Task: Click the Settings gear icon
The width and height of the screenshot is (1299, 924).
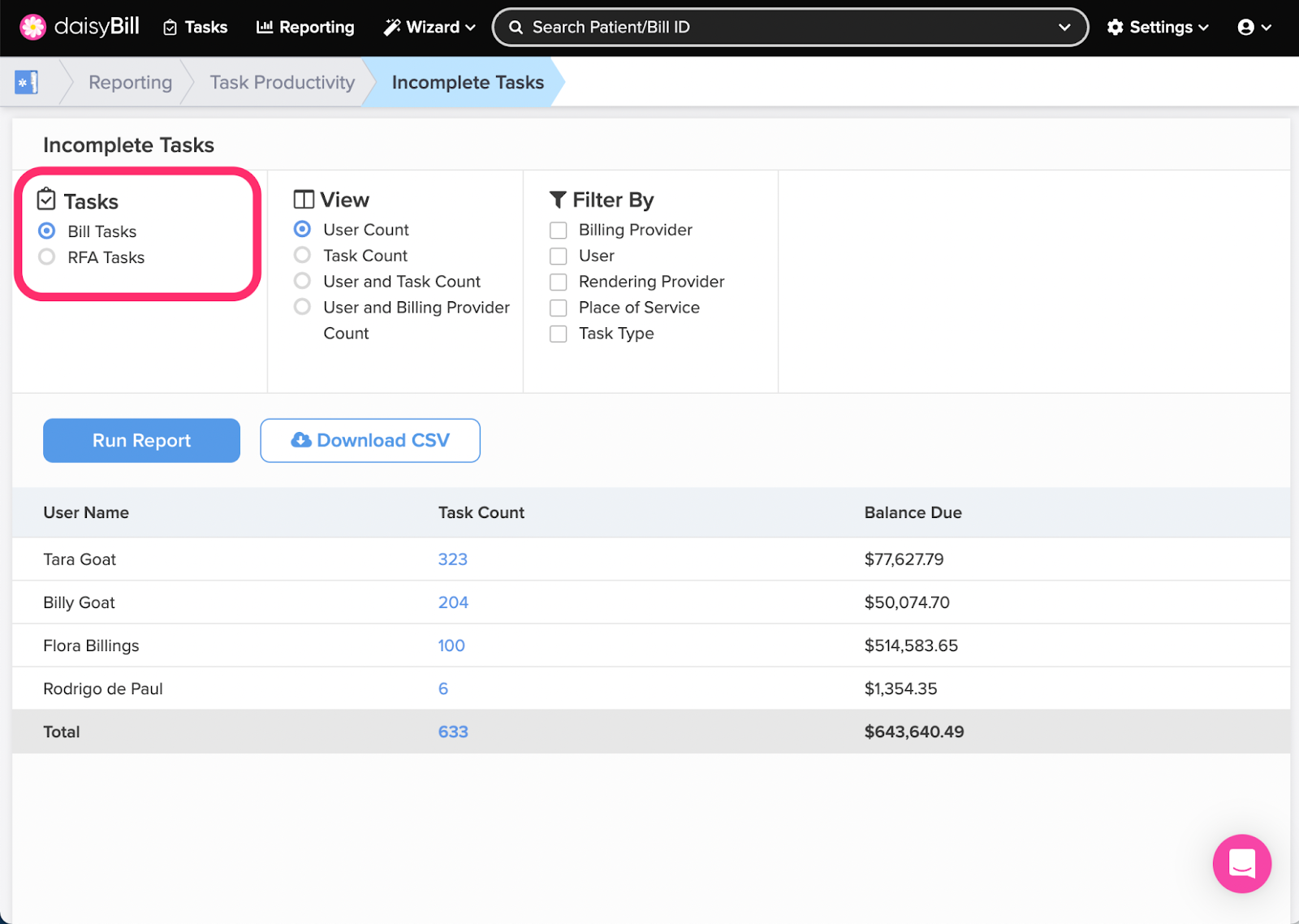Action: tap(1116, 28)
